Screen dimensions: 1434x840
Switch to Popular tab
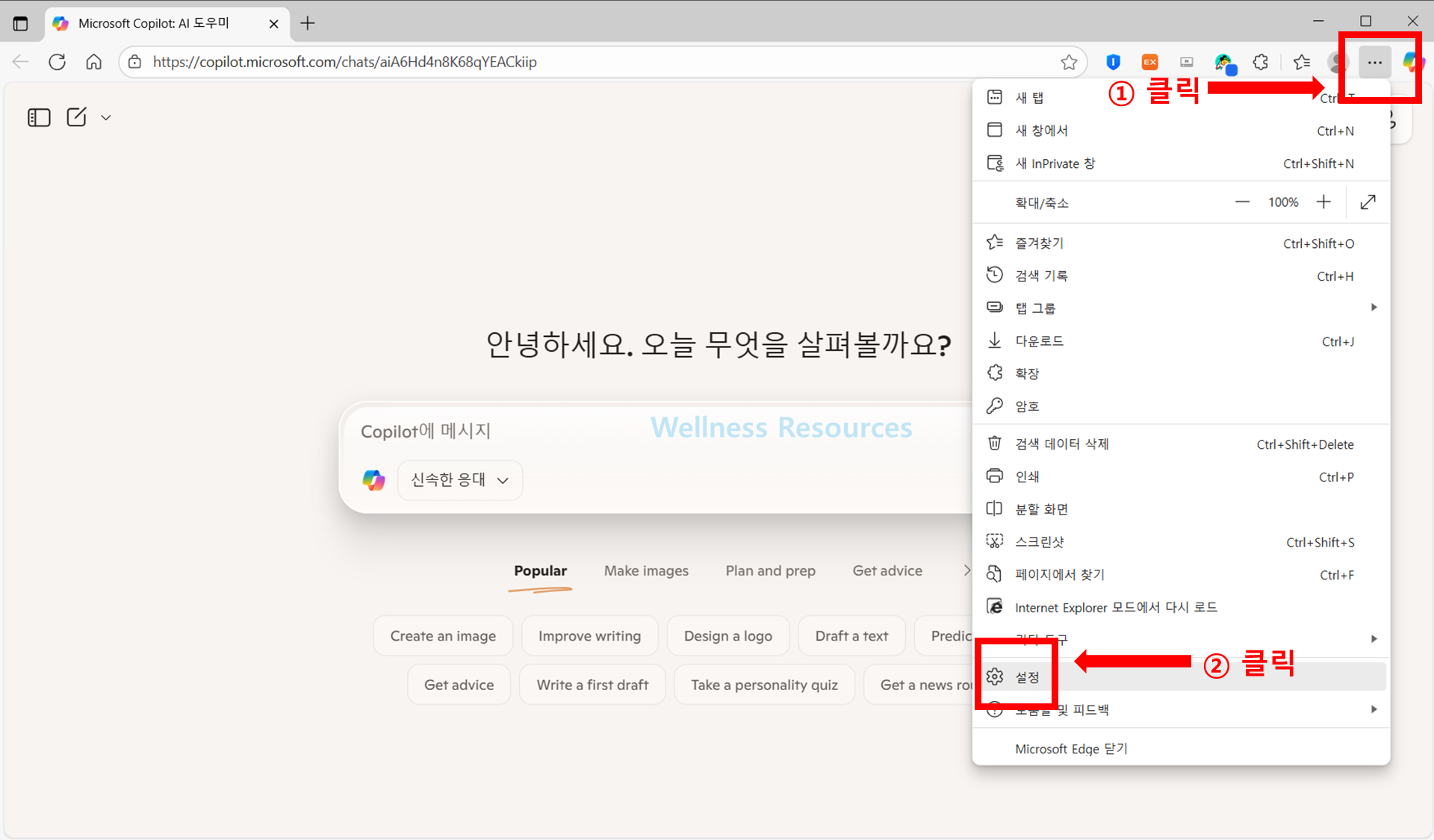click(x=540, y=570)
